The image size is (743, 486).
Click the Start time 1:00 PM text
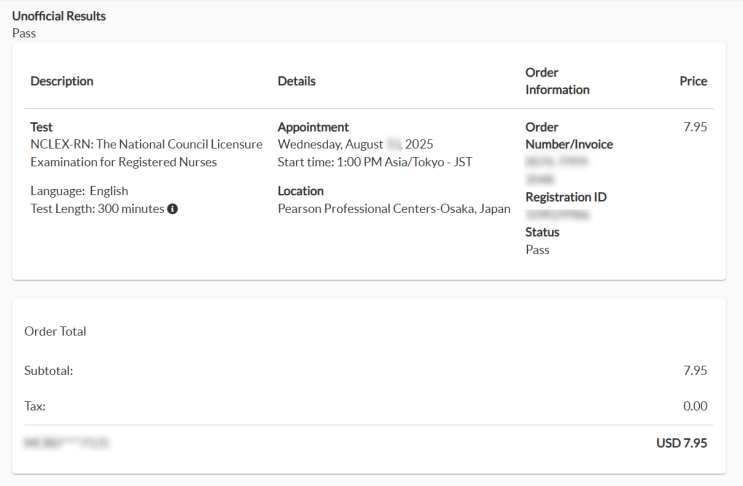374,162
